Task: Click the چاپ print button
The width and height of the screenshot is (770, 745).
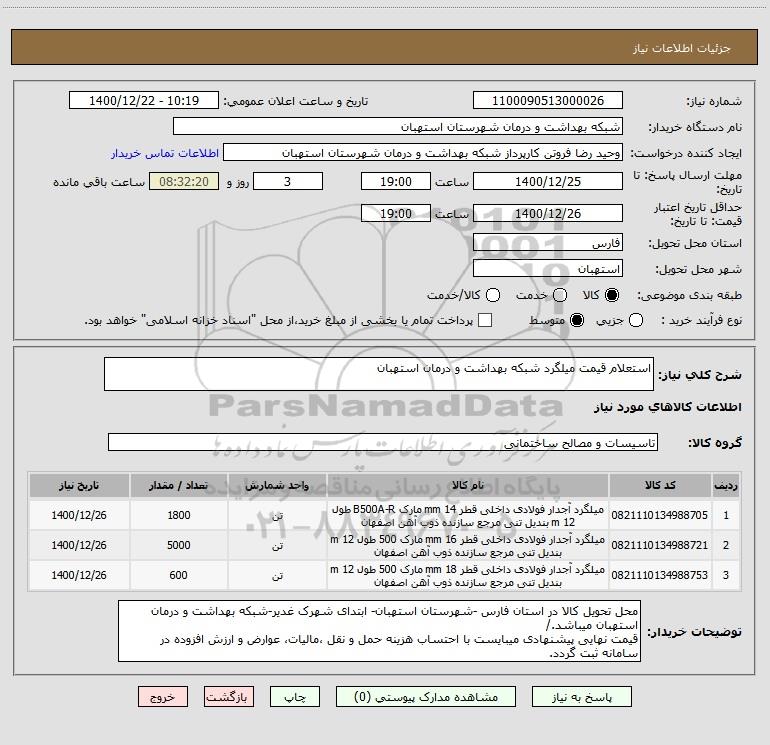Action: pyautogui.click(x=295, y=697)
